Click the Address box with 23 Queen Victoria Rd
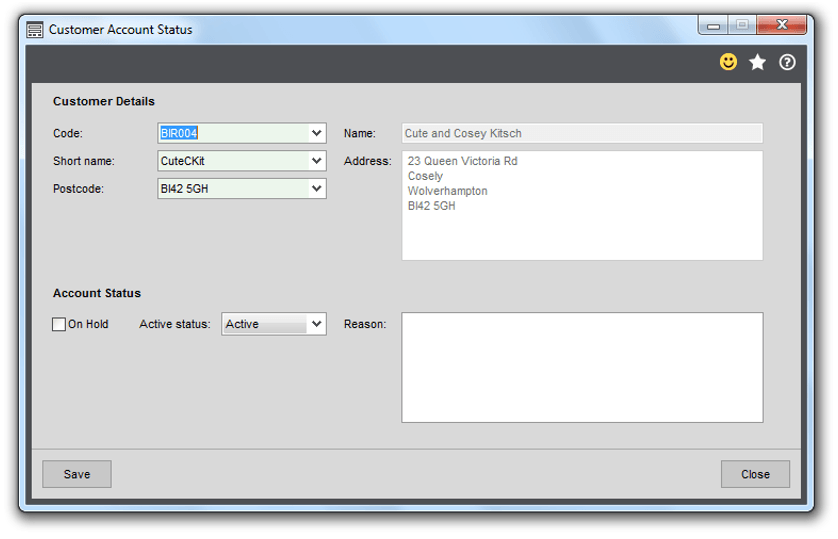The image size is (838, 539). (x=582, y=206)
